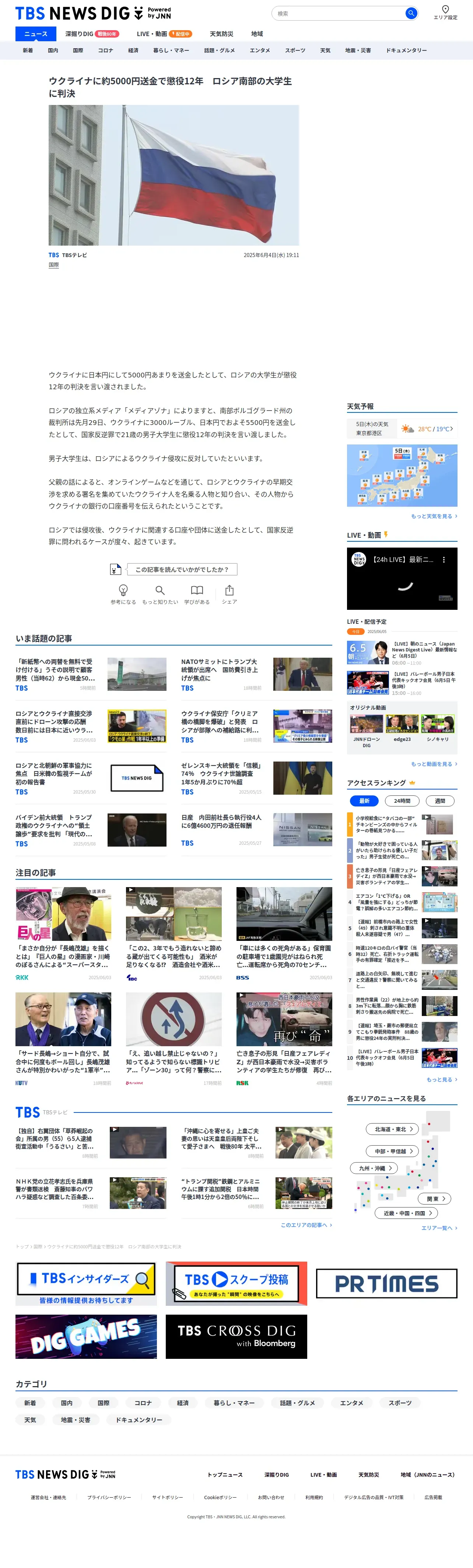The image size is (473, 1568).
Task: Open the Cookieポリシー footer link
Action: (x=220, y=1497)
